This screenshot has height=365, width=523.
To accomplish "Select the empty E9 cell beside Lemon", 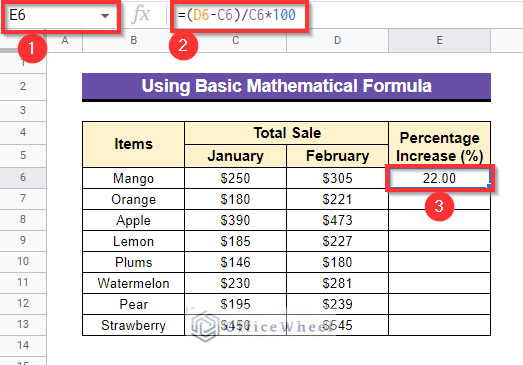I will pyautogui.click(x=439, y=241).
